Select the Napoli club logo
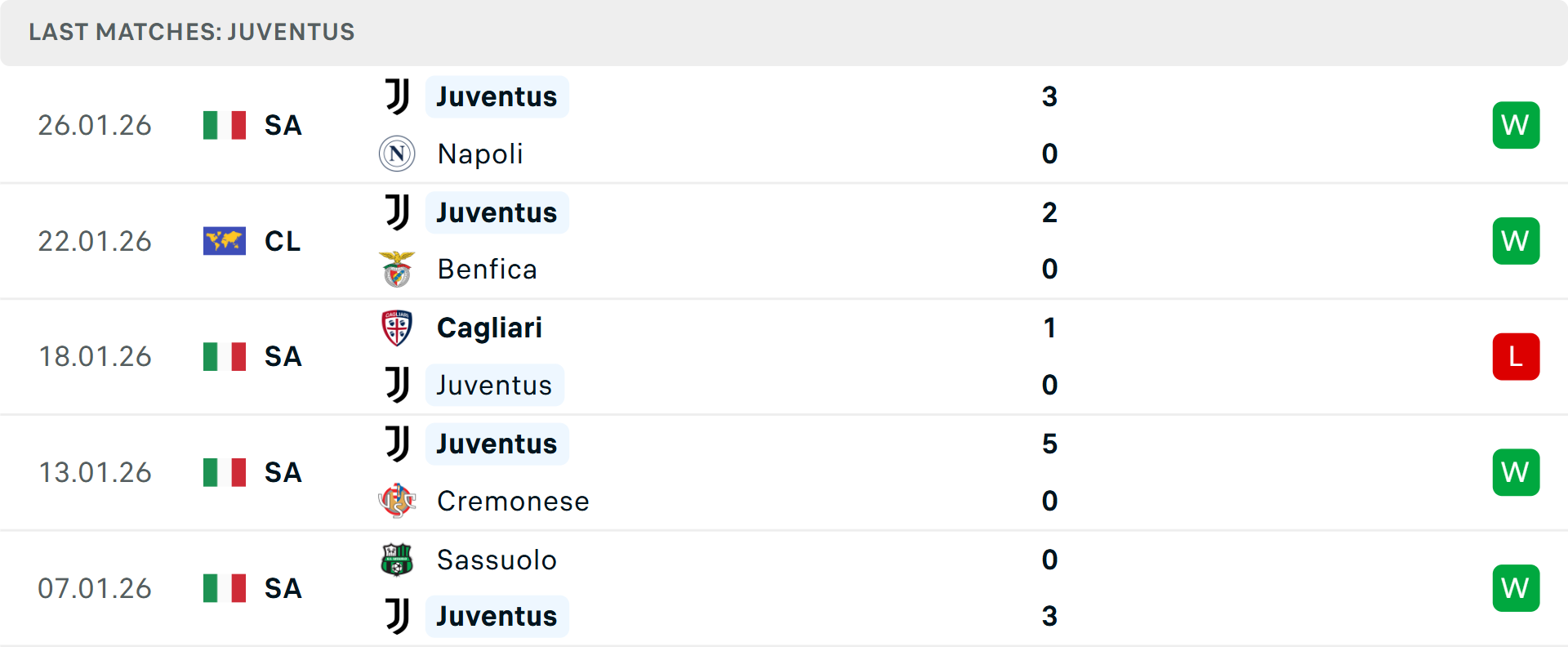 [x=397, y=154]
